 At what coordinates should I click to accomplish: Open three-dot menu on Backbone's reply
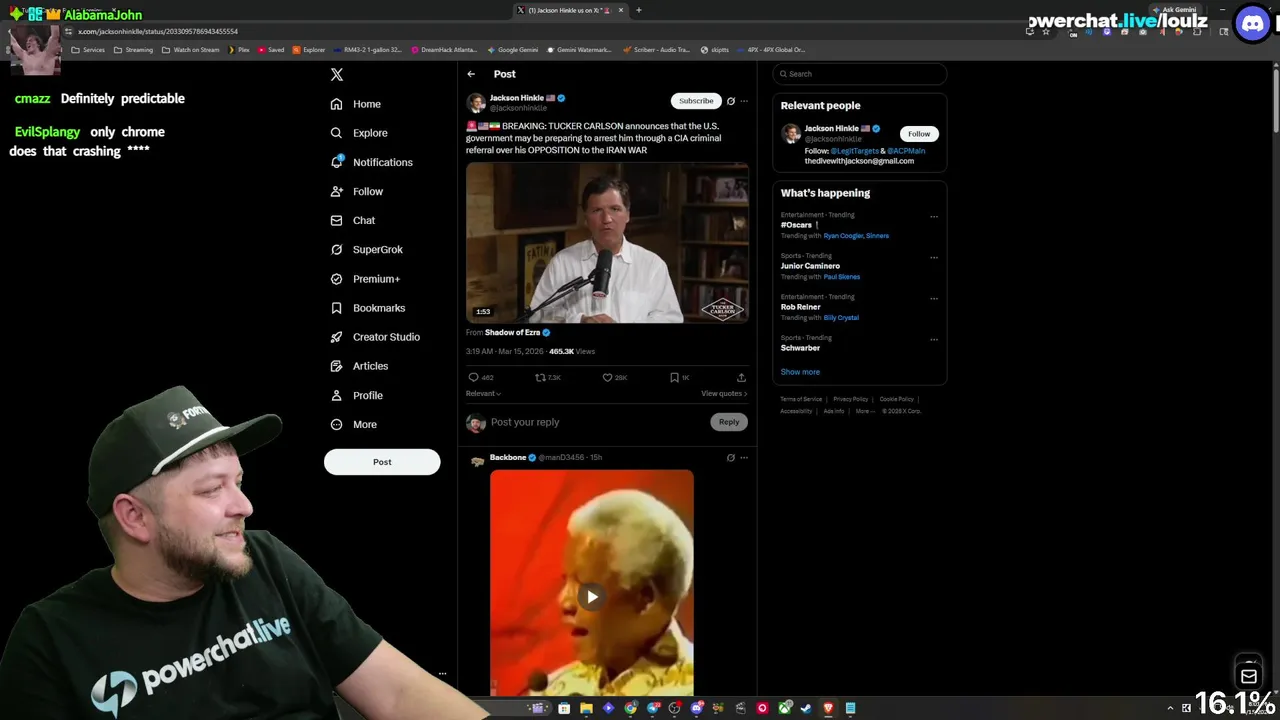point(743,458)
